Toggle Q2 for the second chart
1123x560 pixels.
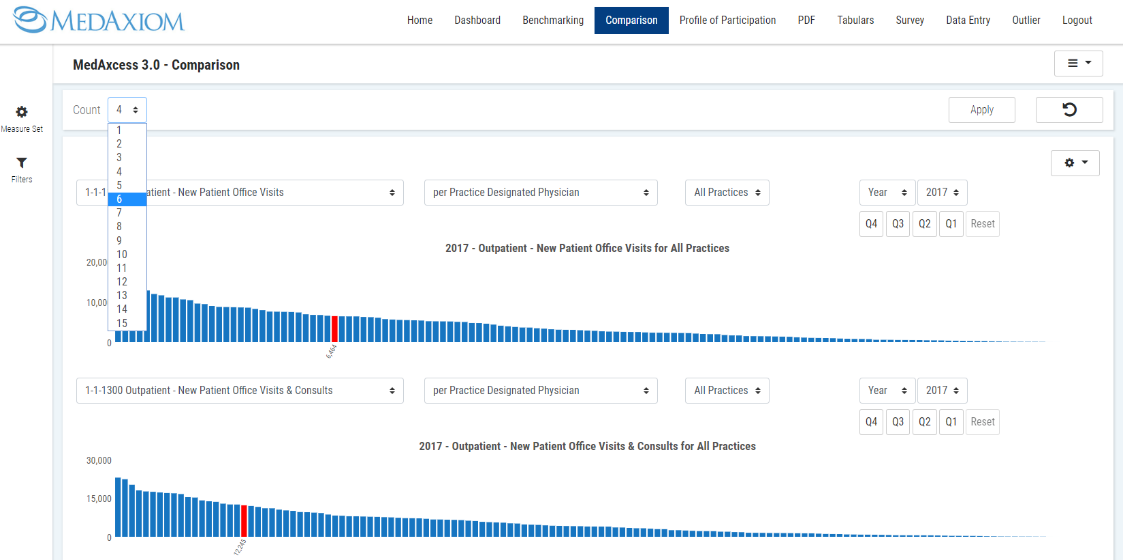925,421
